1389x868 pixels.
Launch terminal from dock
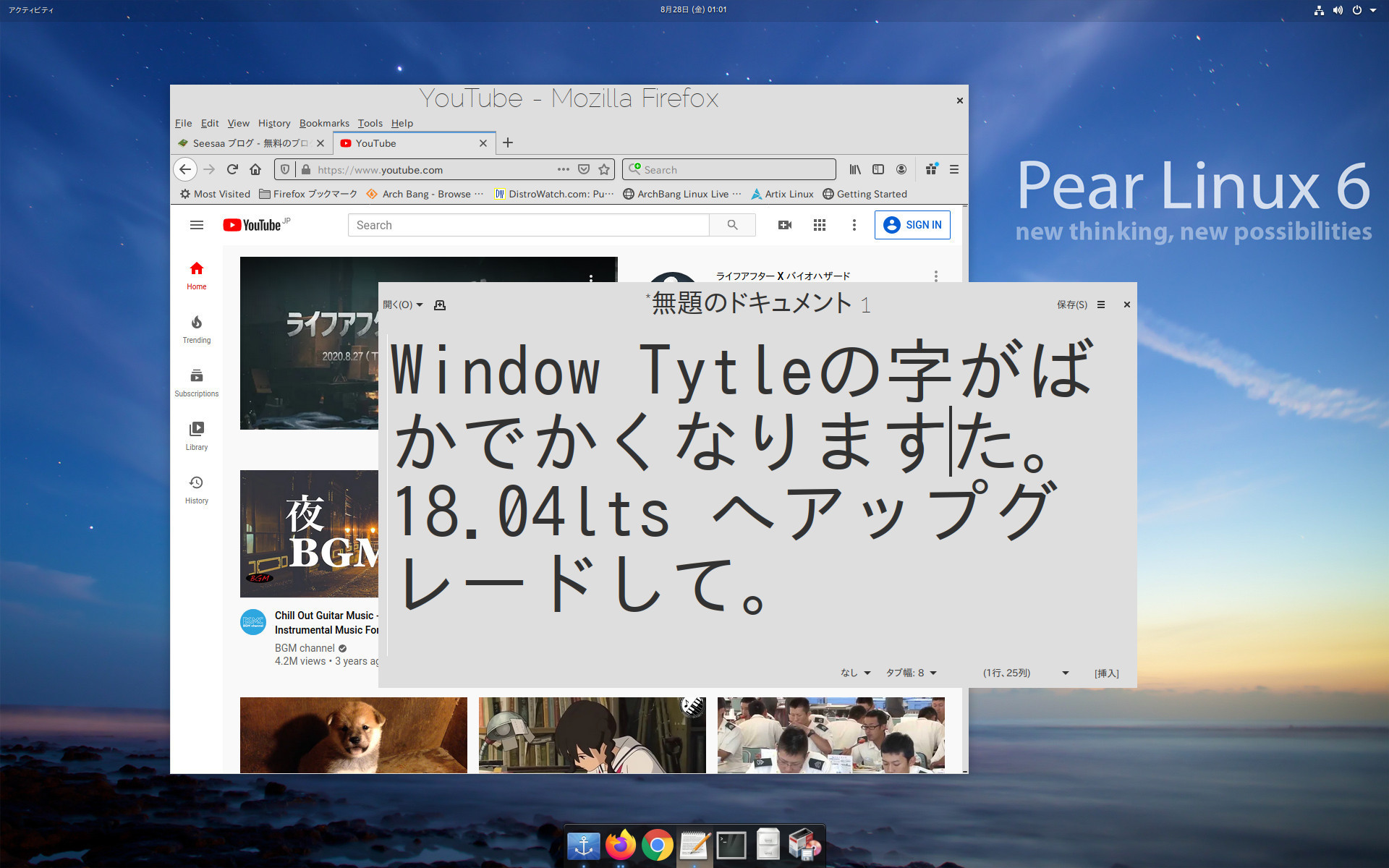point(731,845)
